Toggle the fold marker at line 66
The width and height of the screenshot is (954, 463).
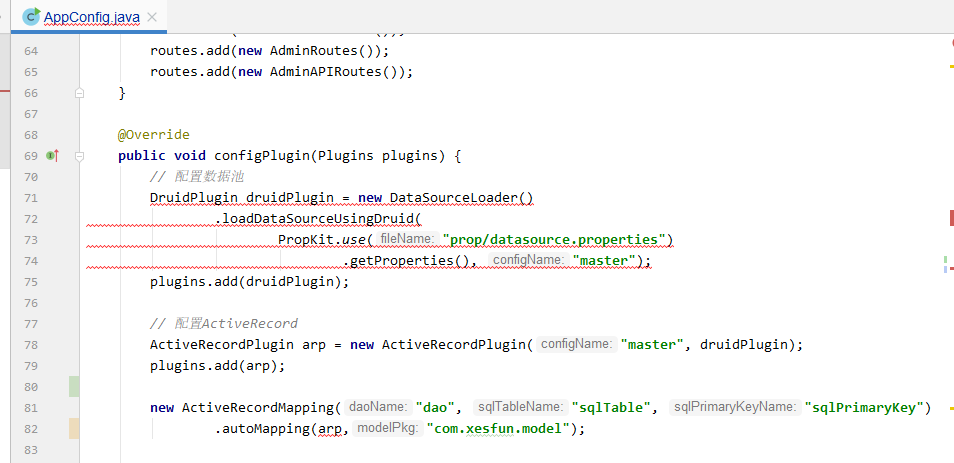click(79, 93)
